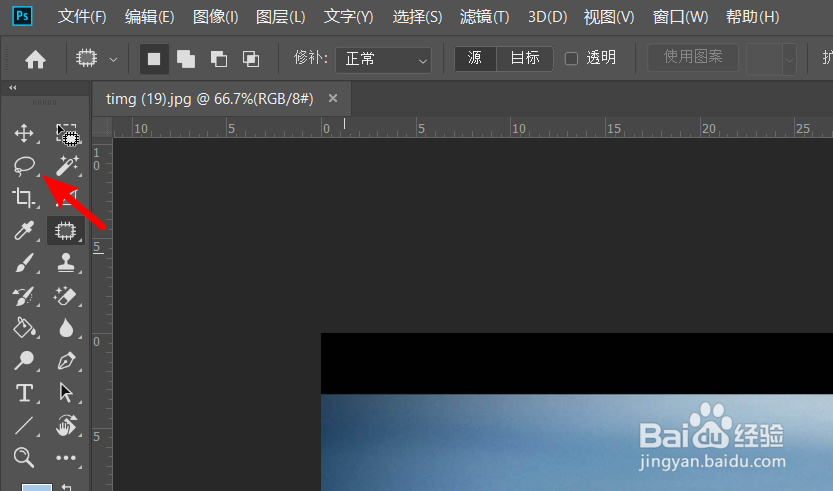The image size is (833, 491).
Task: Open the 修补 mode dropdown showing 正常
Action: 384,60
